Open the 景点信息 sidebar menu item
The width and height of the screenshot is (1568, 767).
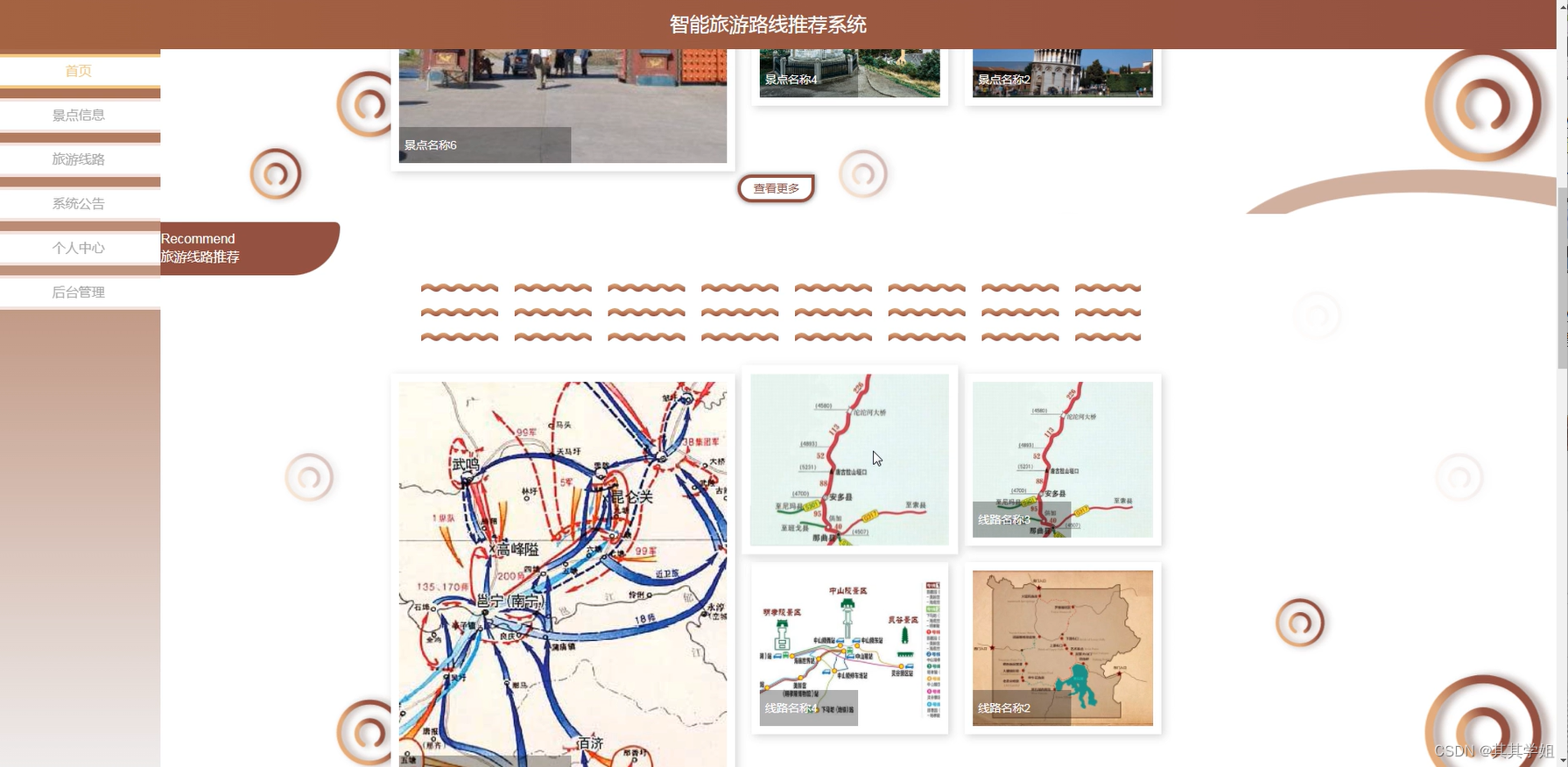pos(80,115)
